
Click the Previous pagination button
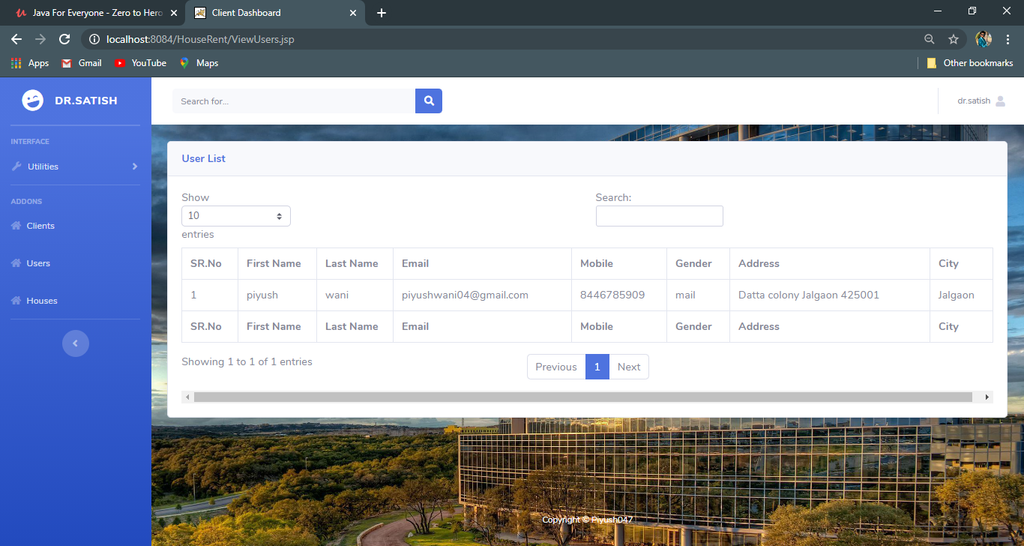pyautogui.click(x=556, y=367)
